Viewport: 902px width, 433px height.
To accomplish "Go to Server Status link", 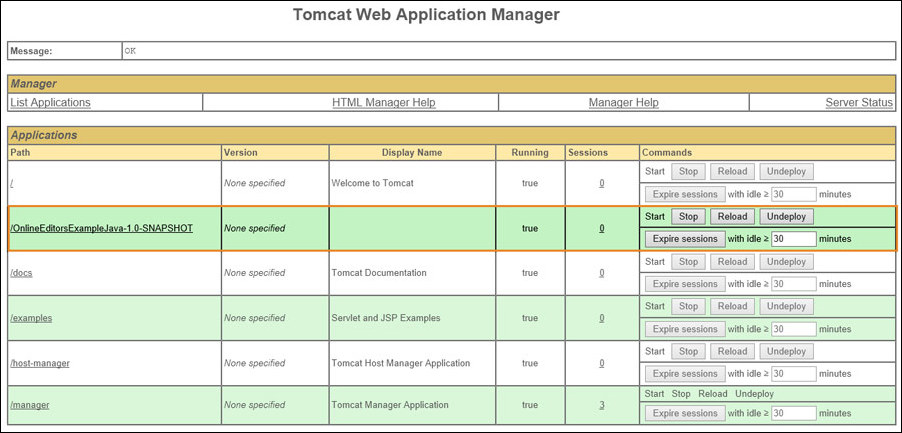I will click(x=859, y=102).
